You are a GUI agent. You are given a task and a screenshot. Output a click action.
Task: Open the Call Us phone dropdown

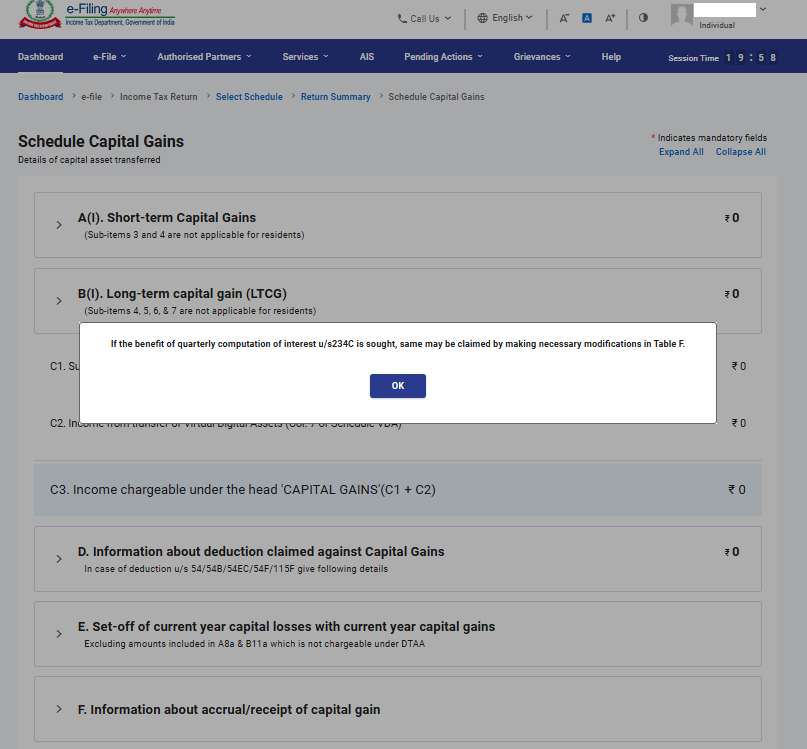pyautogui.click(x=425, y=19)
